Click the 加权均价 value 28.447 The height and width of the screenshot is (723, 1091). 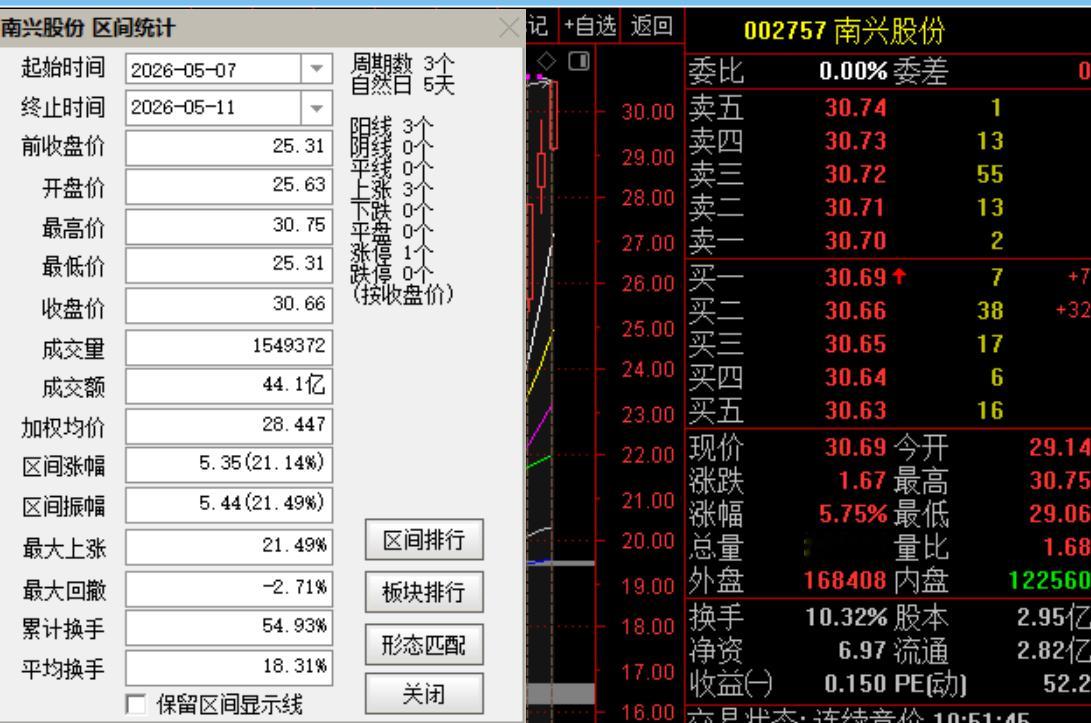pyautogui.click(x=229, y=425)
